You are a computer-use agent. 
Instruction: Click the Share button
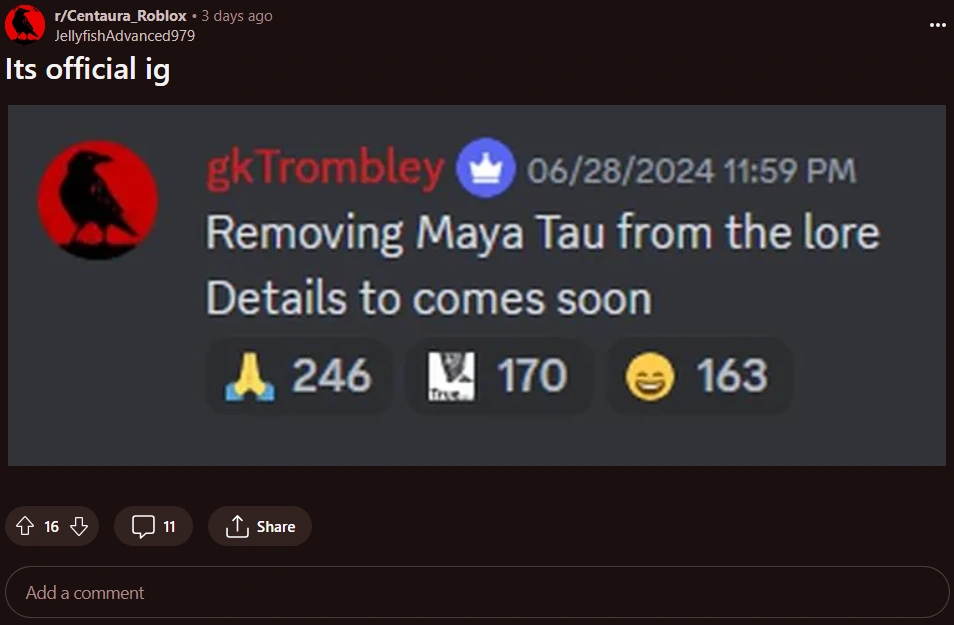[260, 526]
